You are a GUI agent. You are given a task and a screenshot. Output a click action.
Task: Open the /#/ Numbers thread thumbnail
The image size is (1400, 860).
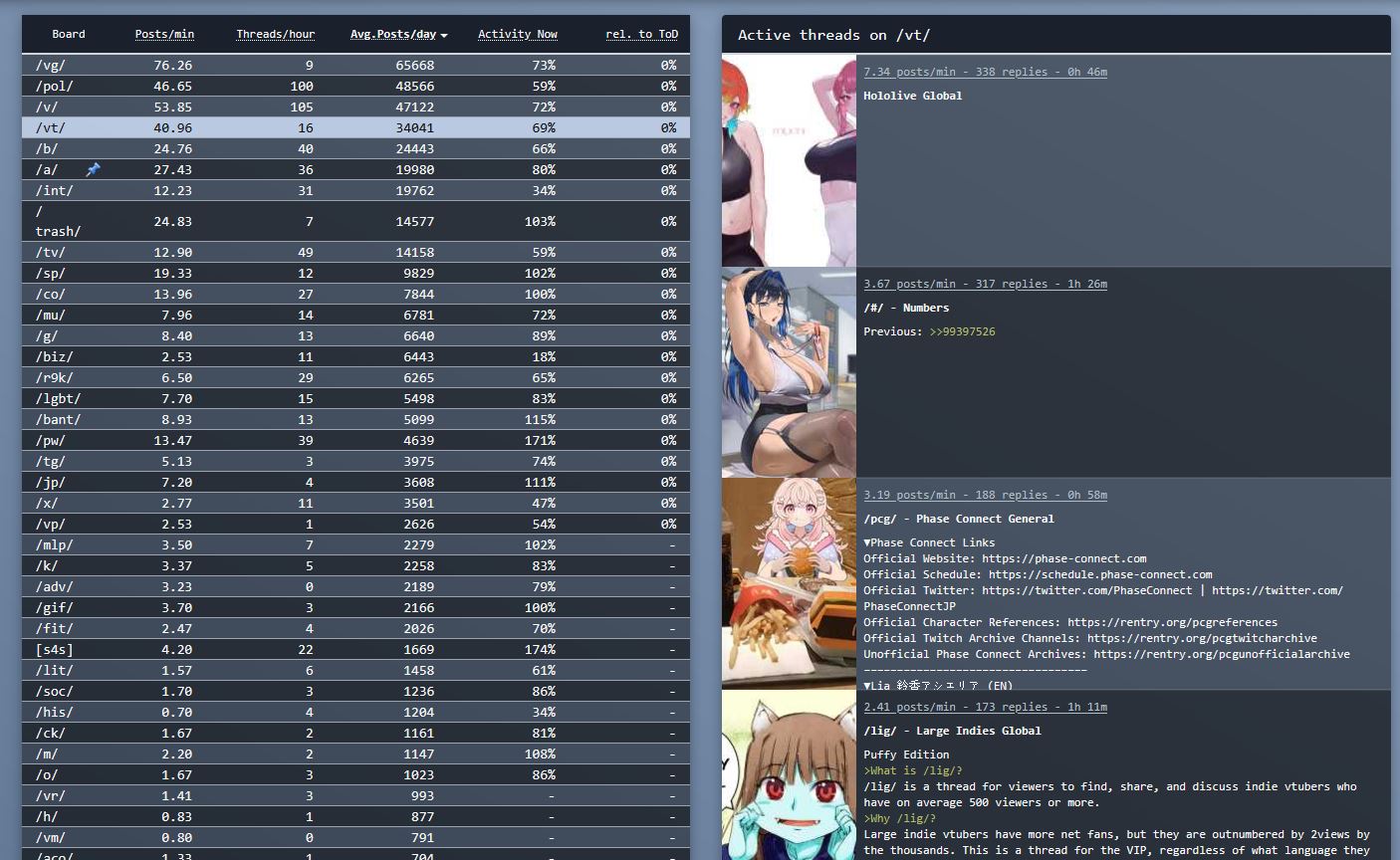789,372
